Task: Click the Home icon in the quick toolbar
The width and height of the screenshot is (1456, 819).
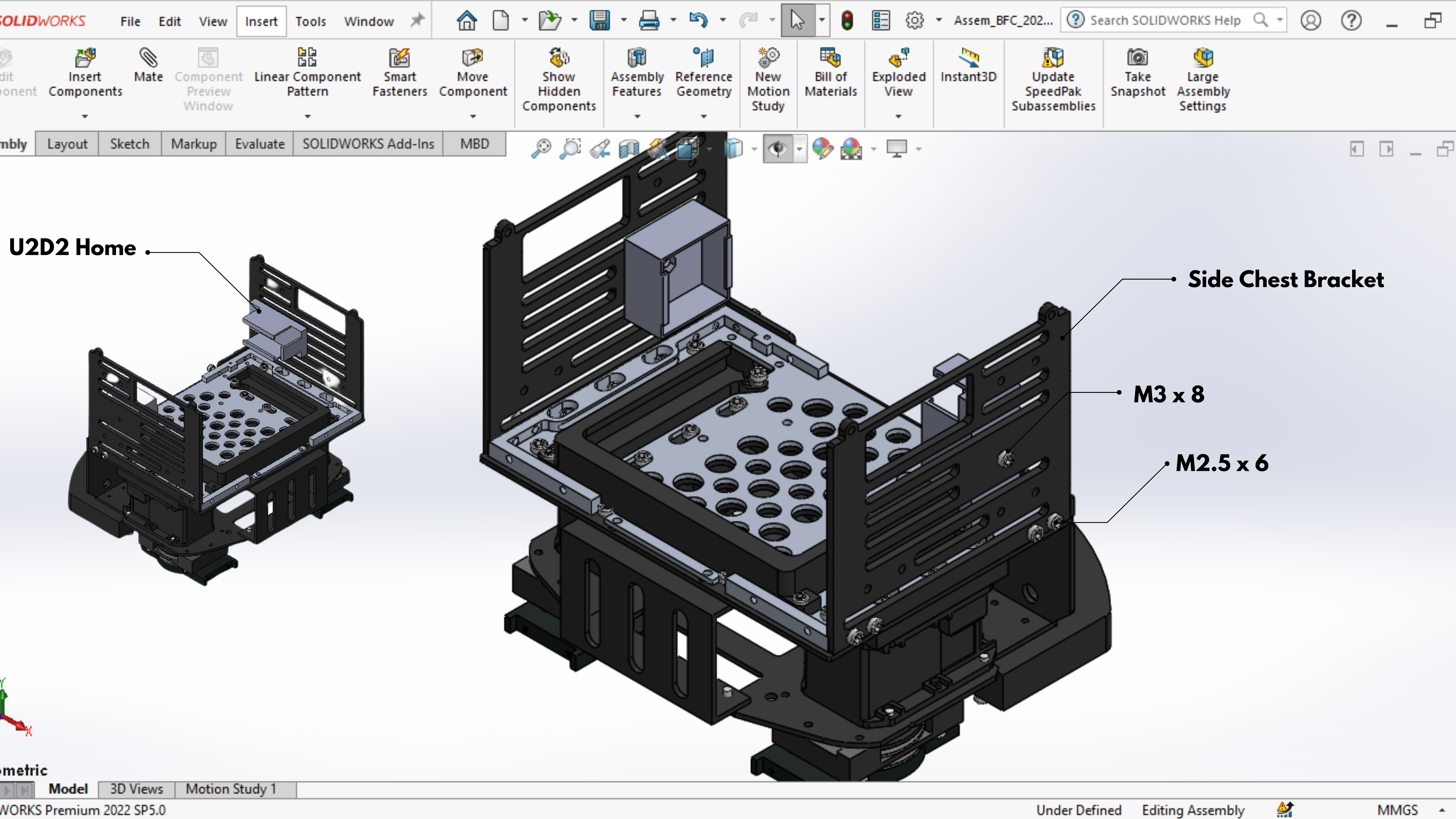Action: point(466,21)
